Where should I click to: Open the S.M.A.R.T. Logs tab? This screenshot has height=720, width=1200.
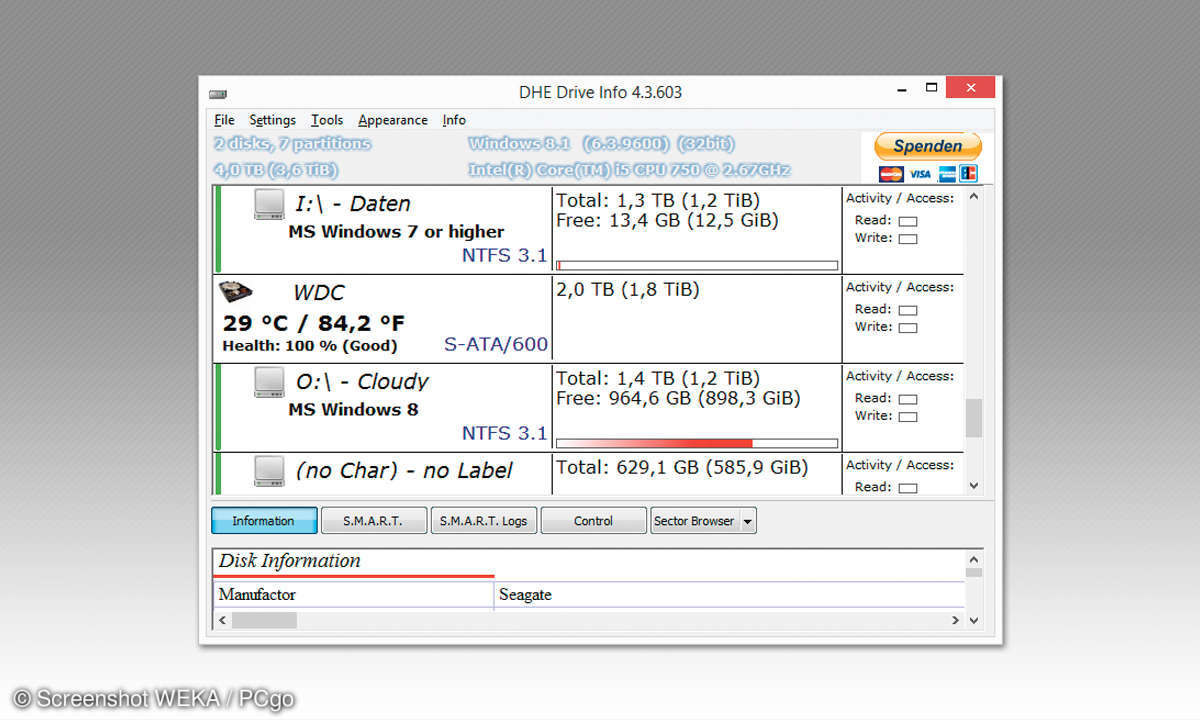pyautogui.click(x=484, y=521)
